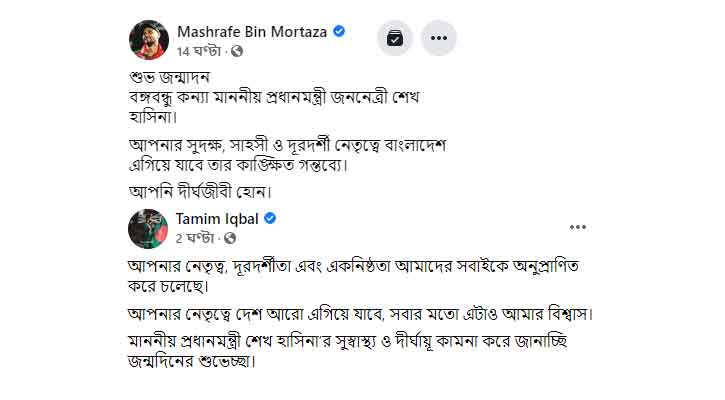
Task: Click the public globe icon on Mashrafe's post
Action: click(237, 51)
